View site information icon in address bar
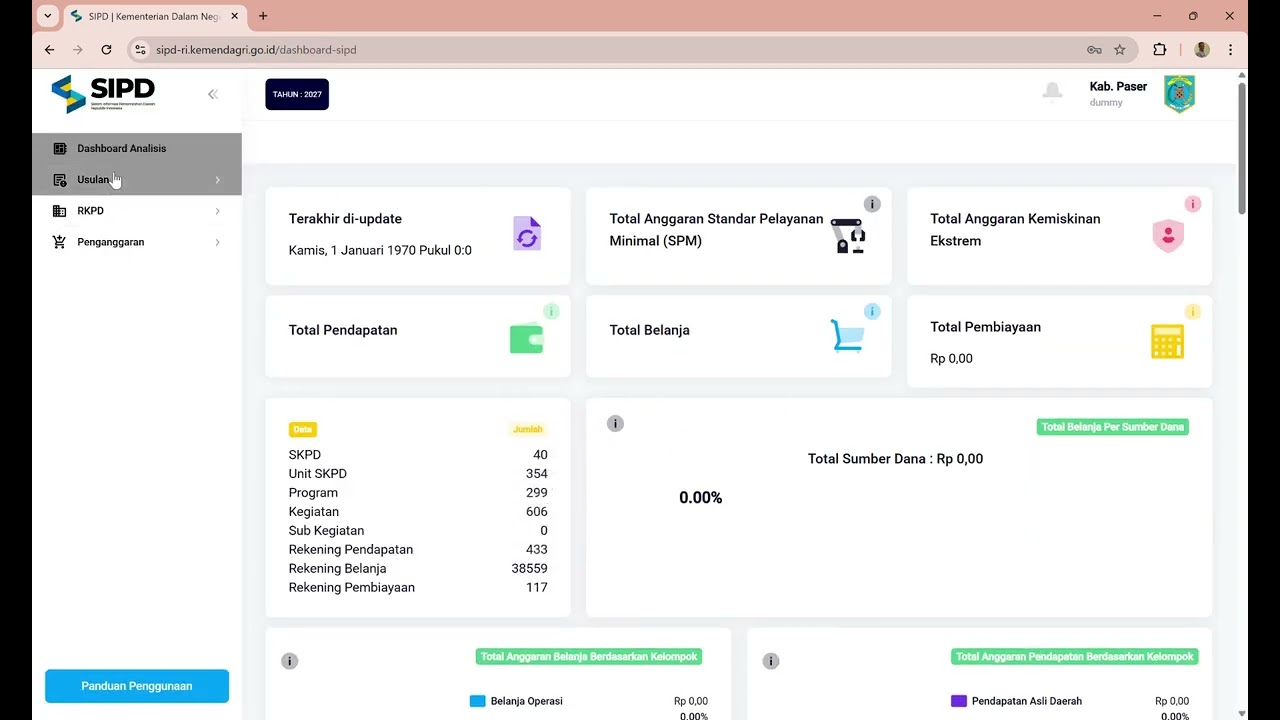Viewport: 1280px width, 720px height. [140, 50]
